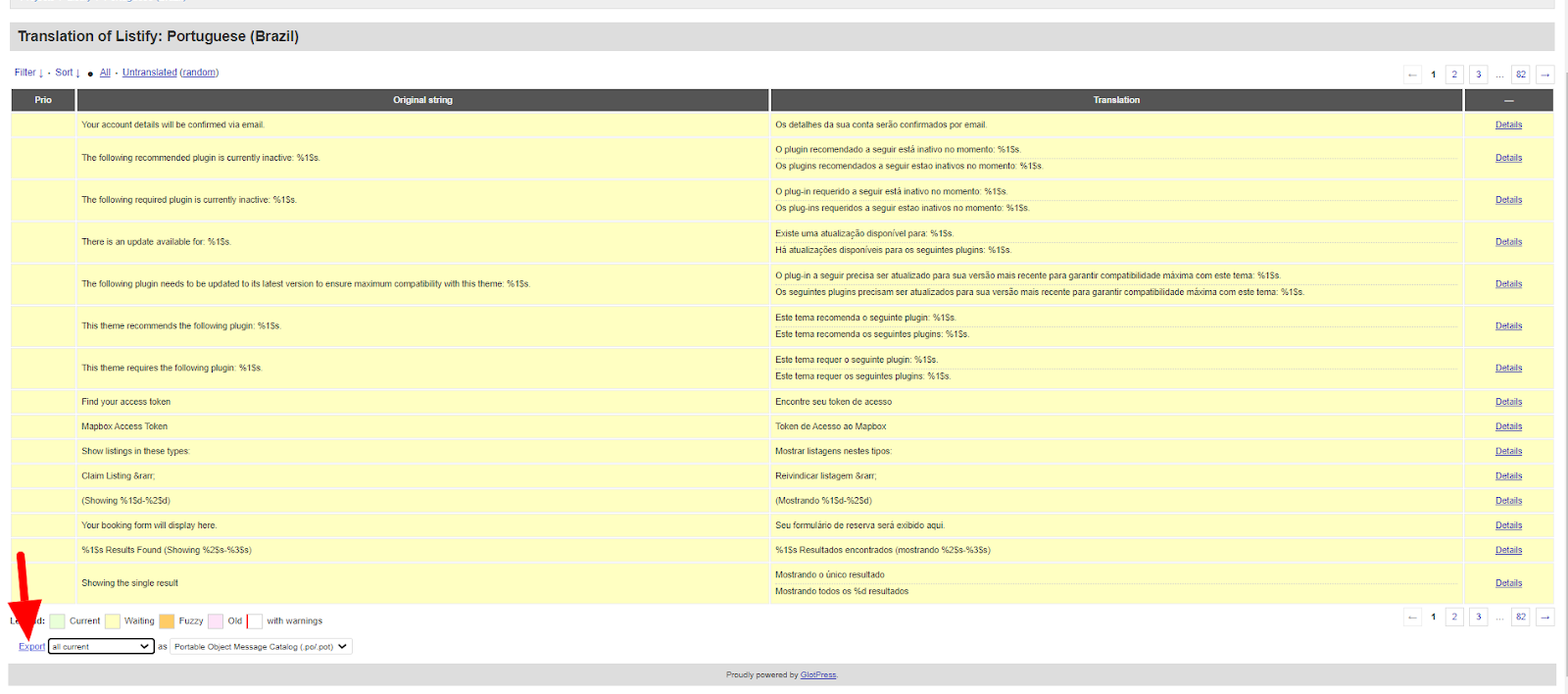Open Details for 'Your booking form' row

coord(1508,525)
